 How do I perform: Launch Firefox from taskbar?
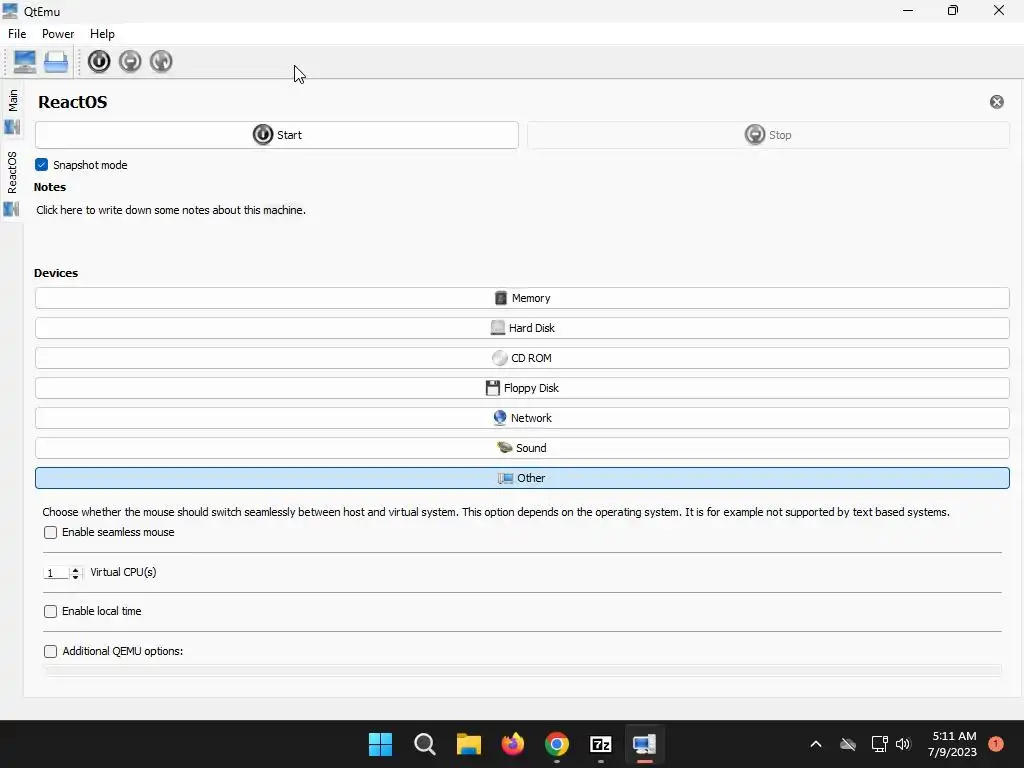click(513, 744)
